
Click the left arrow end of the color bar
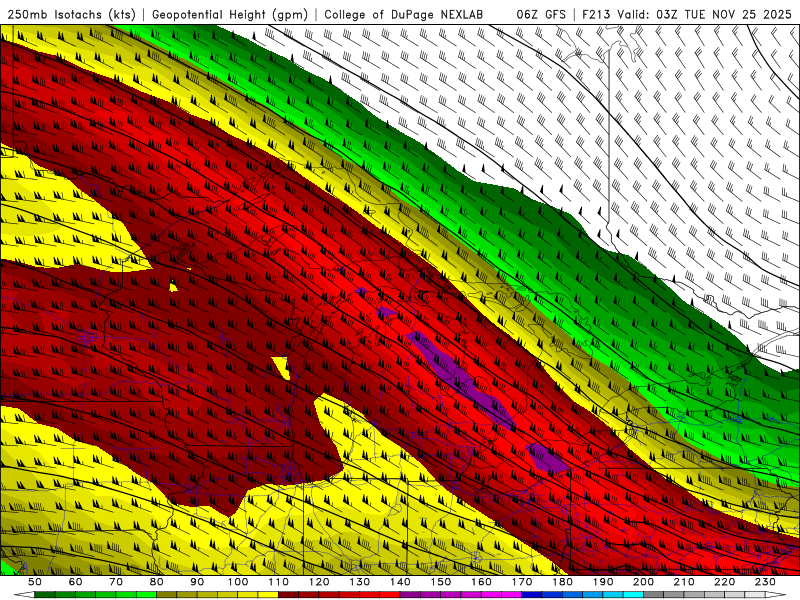point(24,595)
